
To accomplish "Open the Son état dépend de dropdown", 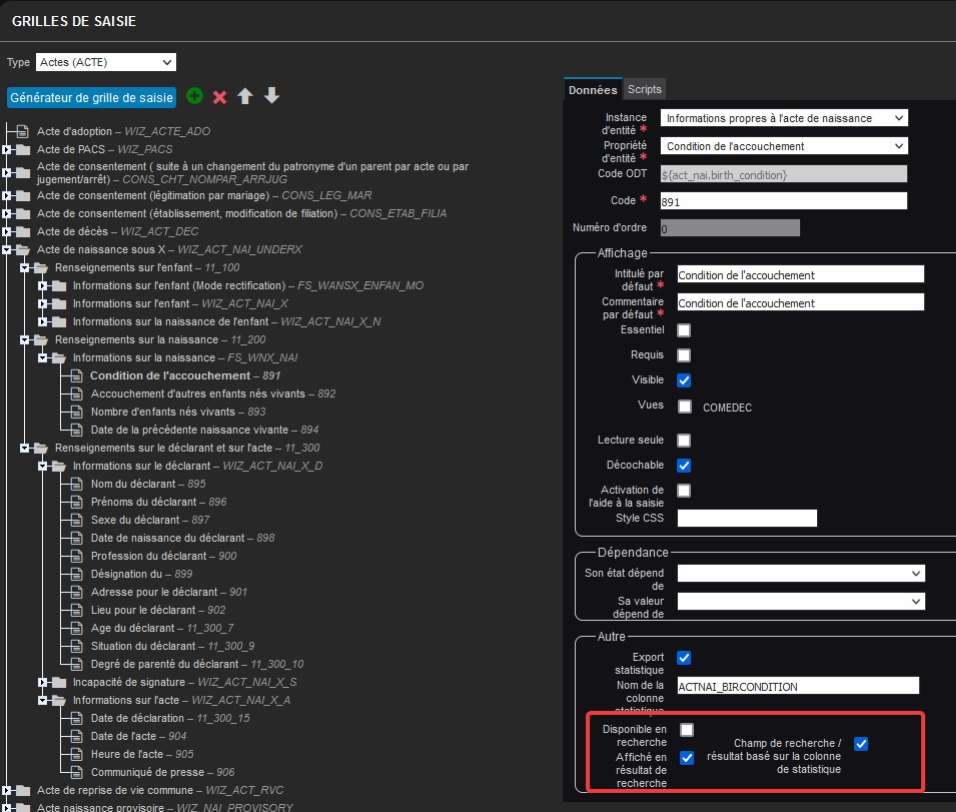I will pos(800,573).
